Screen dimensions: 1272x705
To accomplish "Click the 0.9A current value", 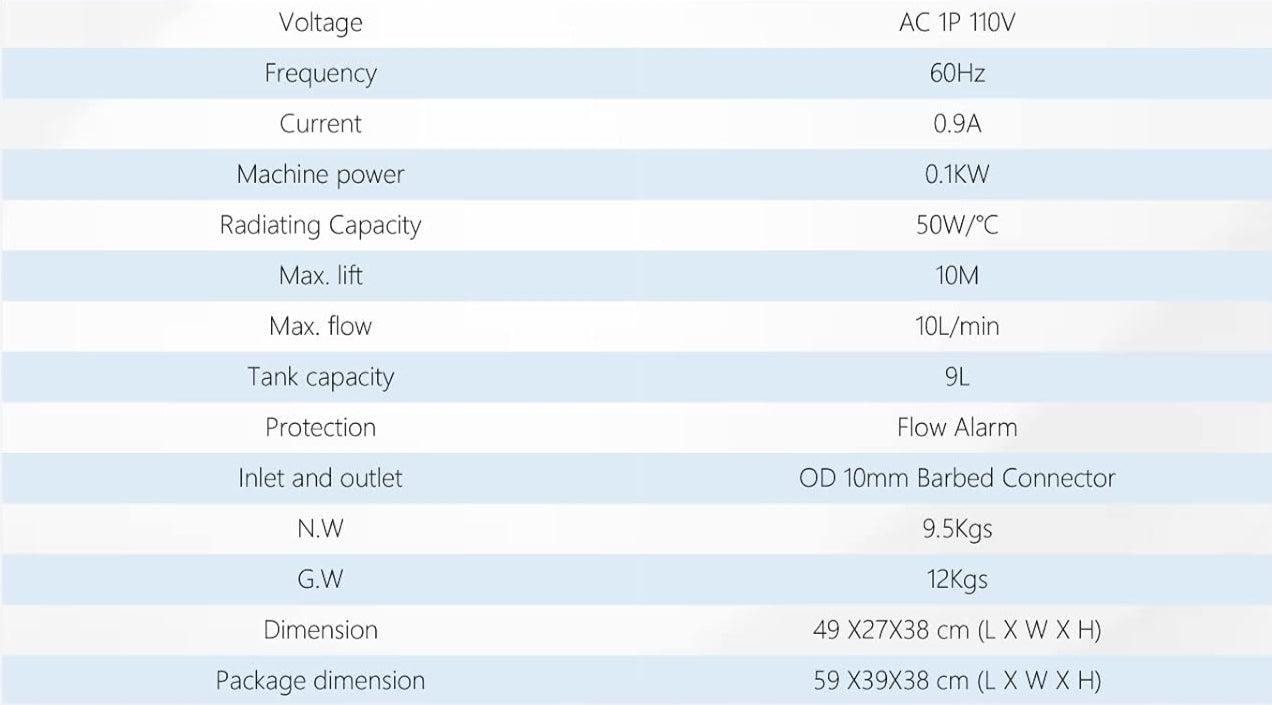I will (956, 124).
